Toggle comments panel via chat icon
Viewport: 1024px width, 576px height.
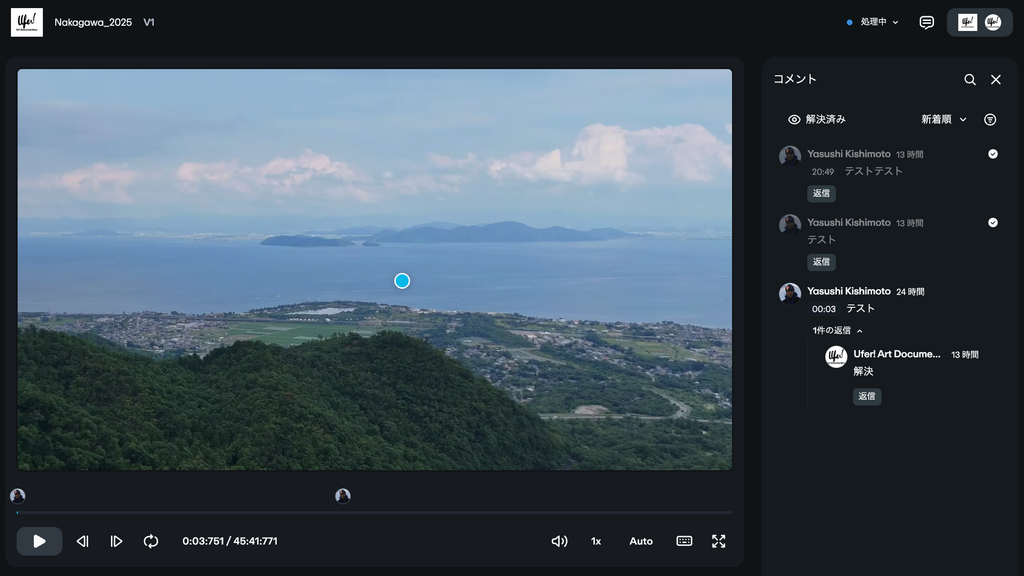(x=927, y=22)
